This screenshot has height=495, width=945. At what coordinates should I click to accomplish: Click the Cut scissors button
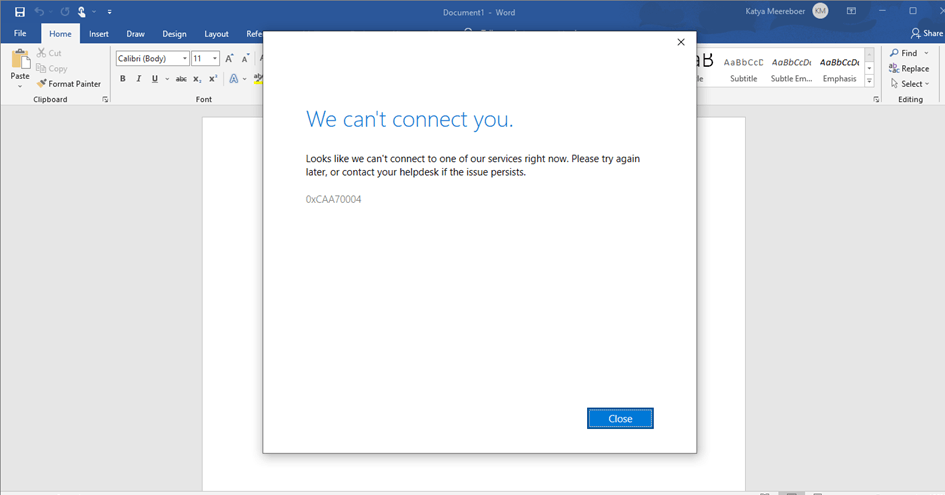click(x=49, y=53)
